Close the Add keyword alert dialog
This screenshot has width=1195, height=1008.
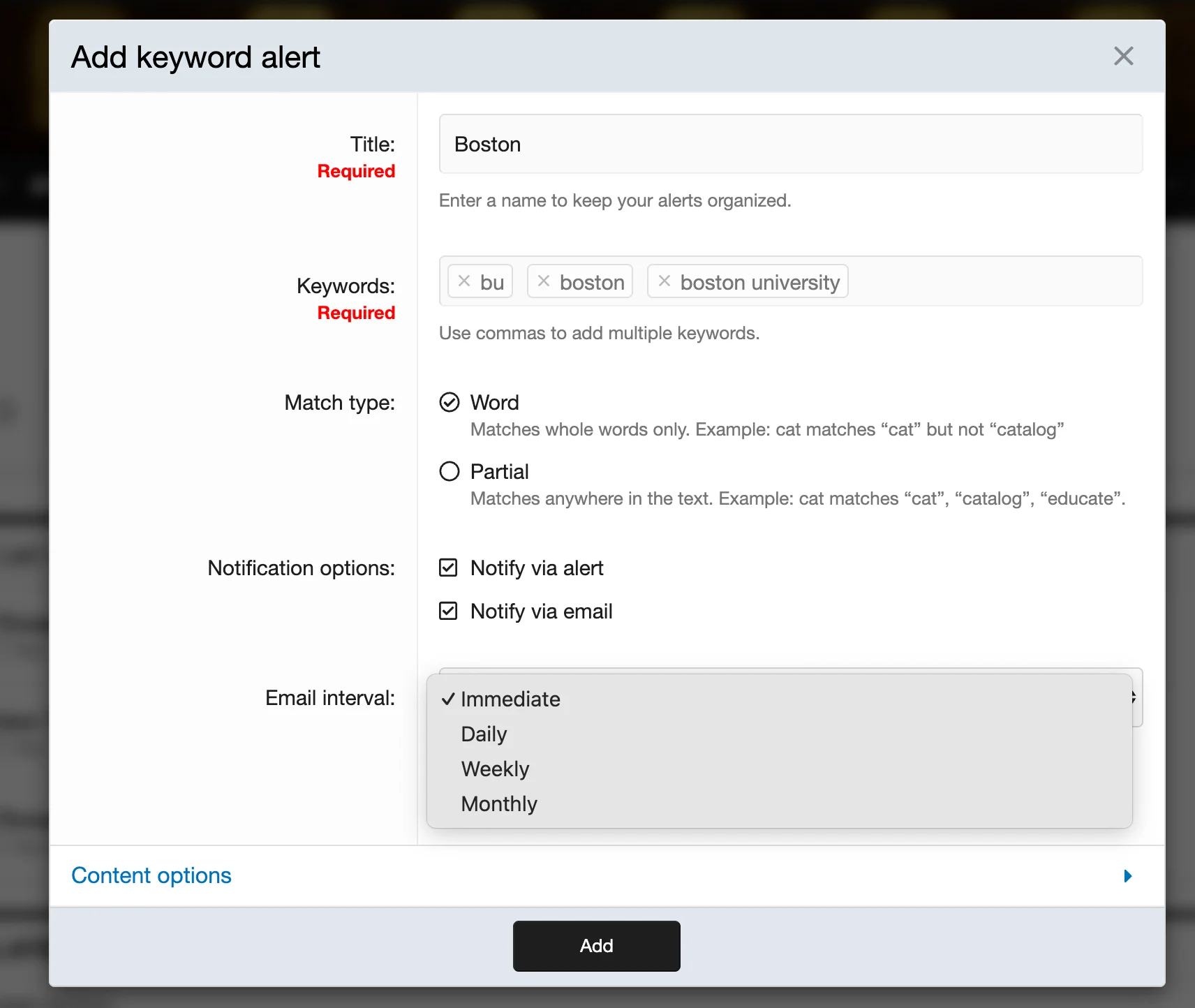1123,56
